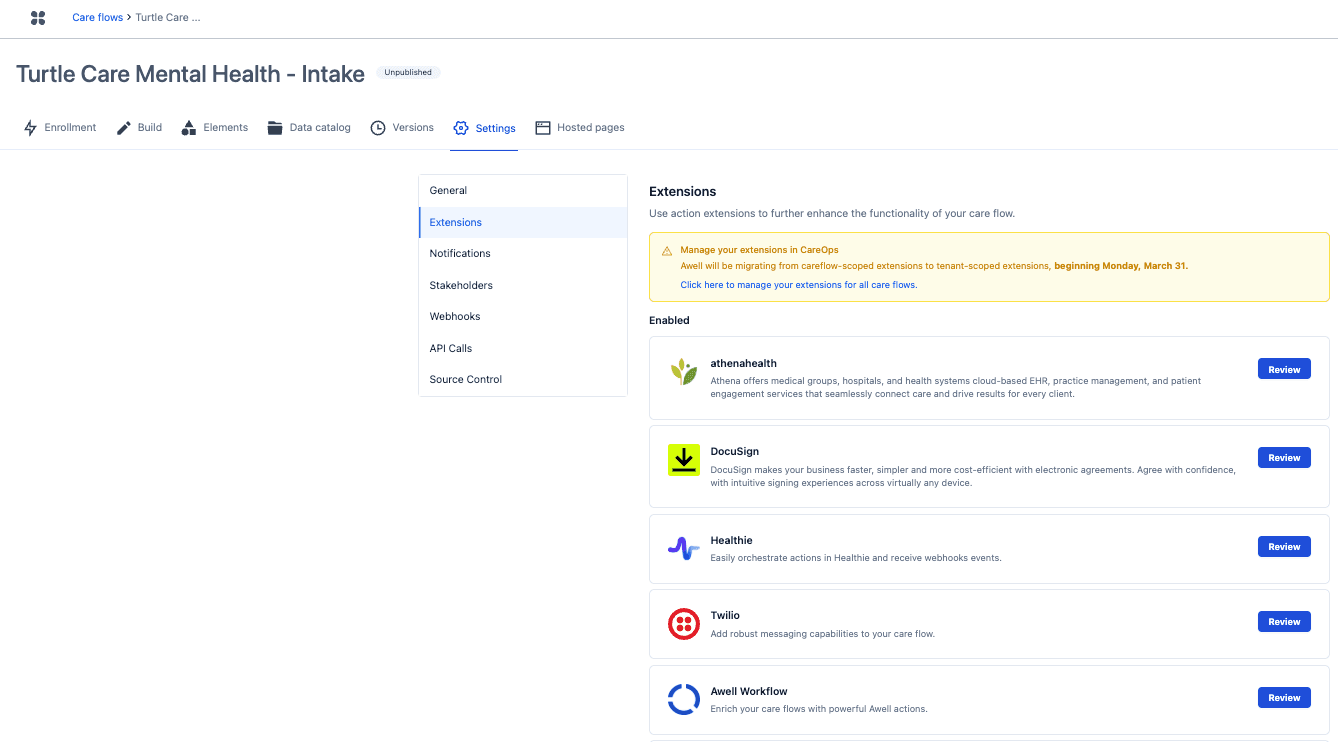Open Source Control settings section
1338x742 pixels.
pyautogui.click(x=523, y=380)
